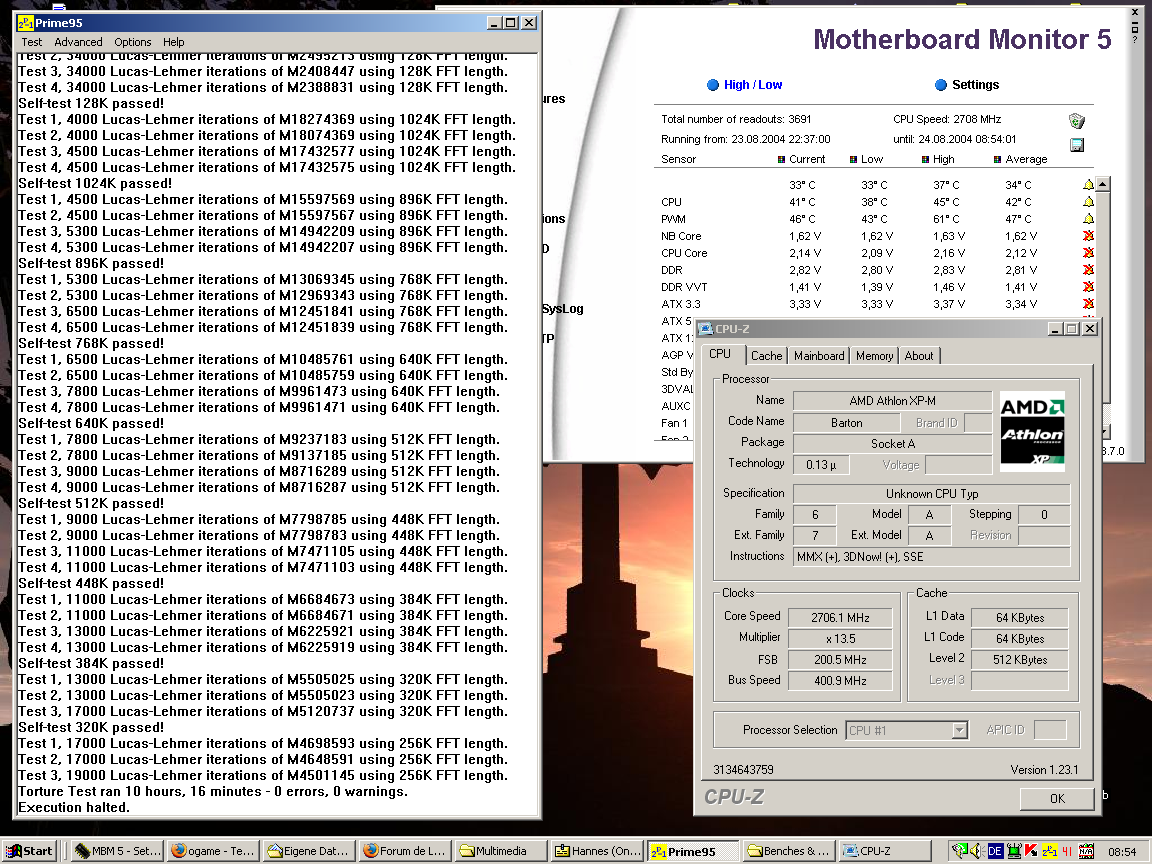Open the Advanced menu in Prime95

tap(78, 42)
